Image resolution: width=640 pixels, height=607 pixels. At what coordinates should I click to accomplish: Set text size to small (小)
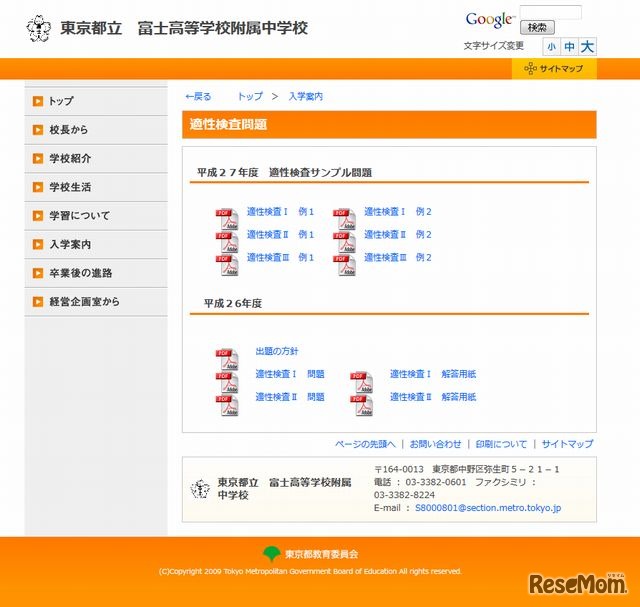(552, 47)
